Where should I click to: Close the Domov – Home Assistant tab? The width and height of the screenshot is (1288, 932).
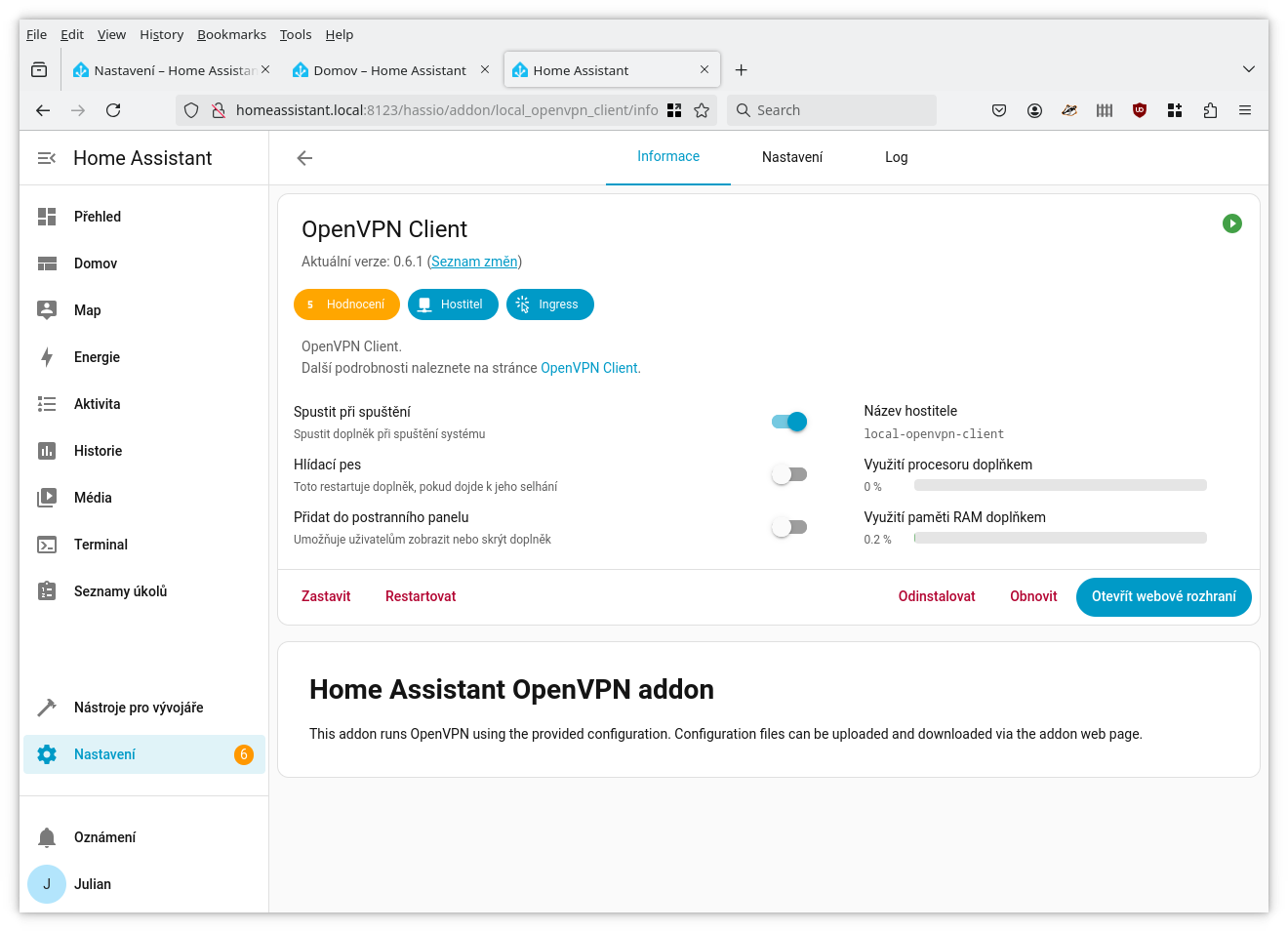pyautogui.click(x=485, y=69)
